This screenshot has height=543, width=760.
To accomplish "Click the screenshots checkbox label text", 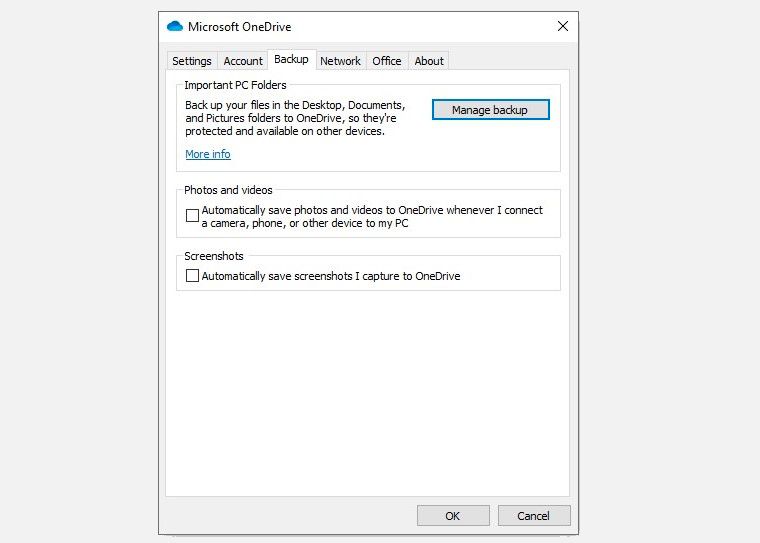I will [331, 276].
